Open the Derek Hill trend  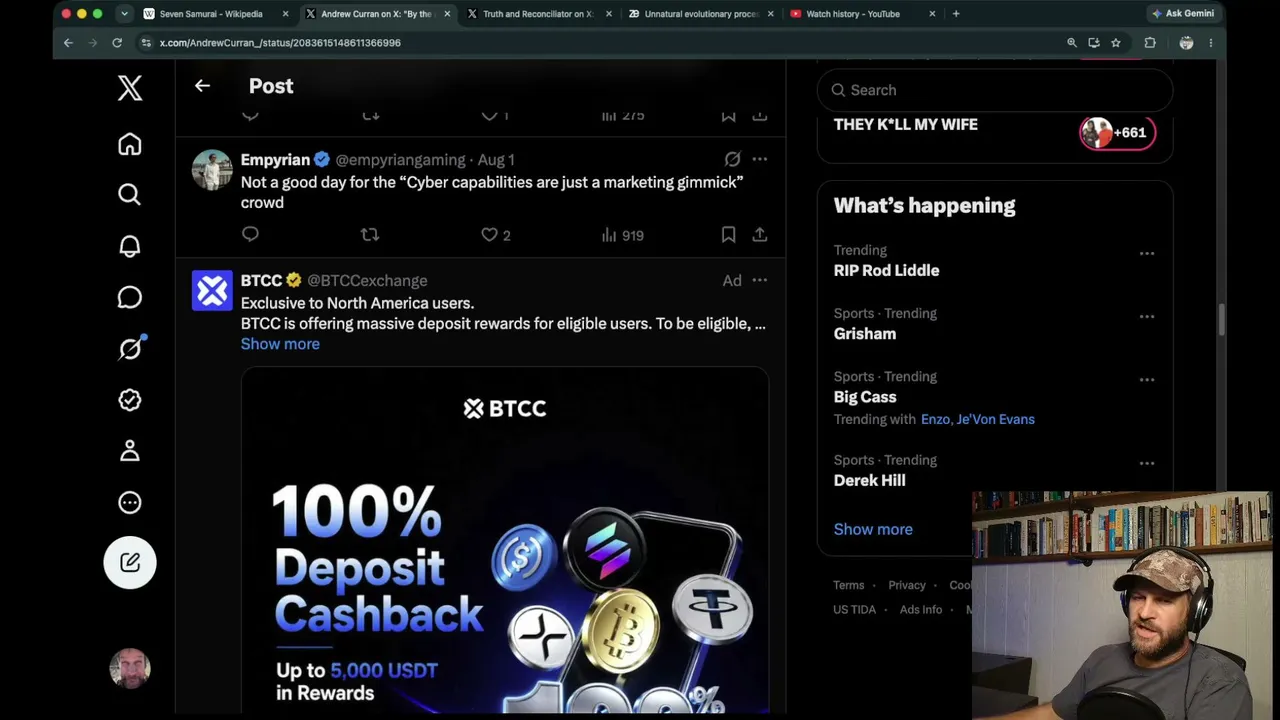pyautogui.click(x=870, y=481)
